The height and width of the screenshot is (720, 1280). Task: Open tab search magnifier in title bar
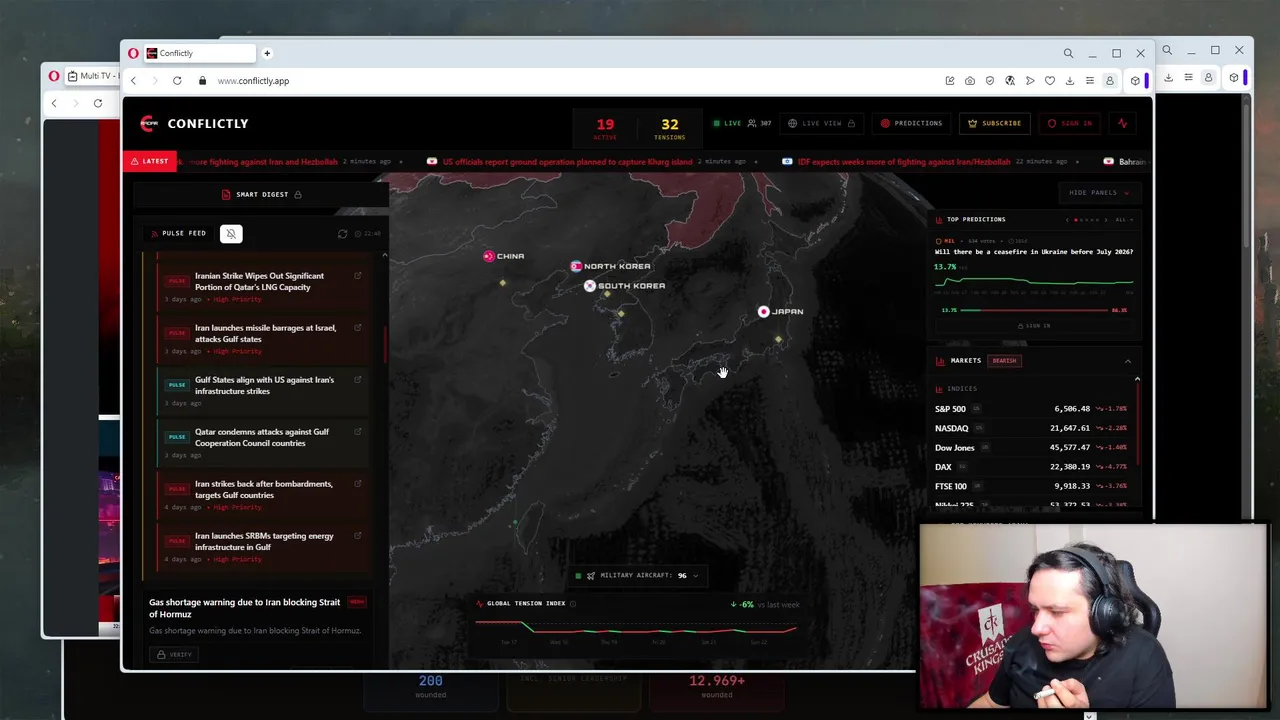[1068, 53]
